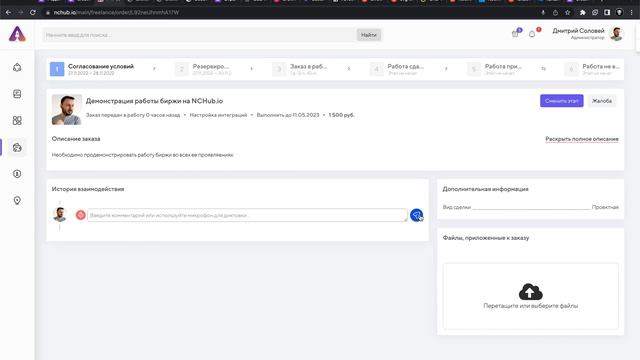Image resolution: width=640 pixels, height=360 pixels.
Task: Open the browser extensions puzzle icon
Action: (x=582, y=13)
